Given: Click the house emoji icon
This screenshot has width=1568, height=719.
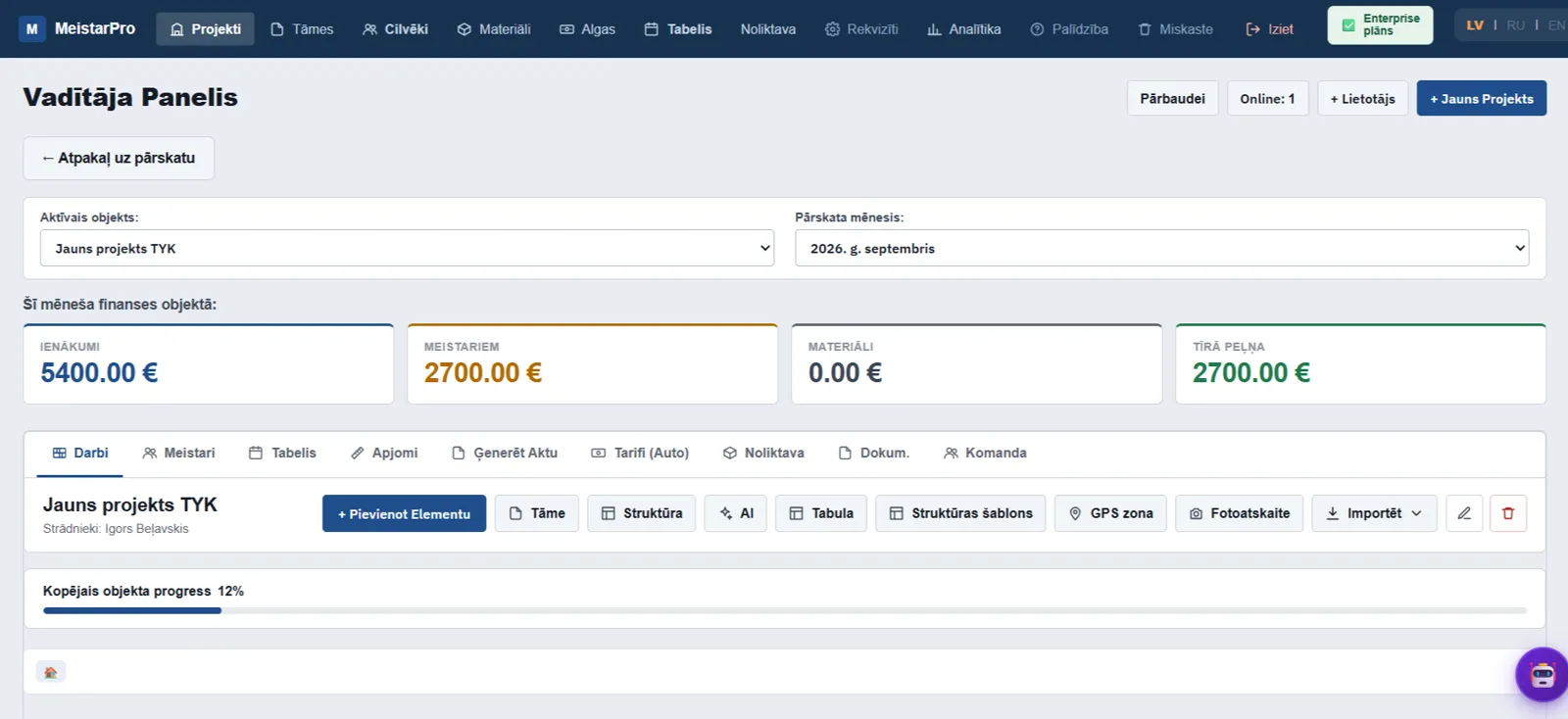Looking at the screenshot, I should click(51, 672).
